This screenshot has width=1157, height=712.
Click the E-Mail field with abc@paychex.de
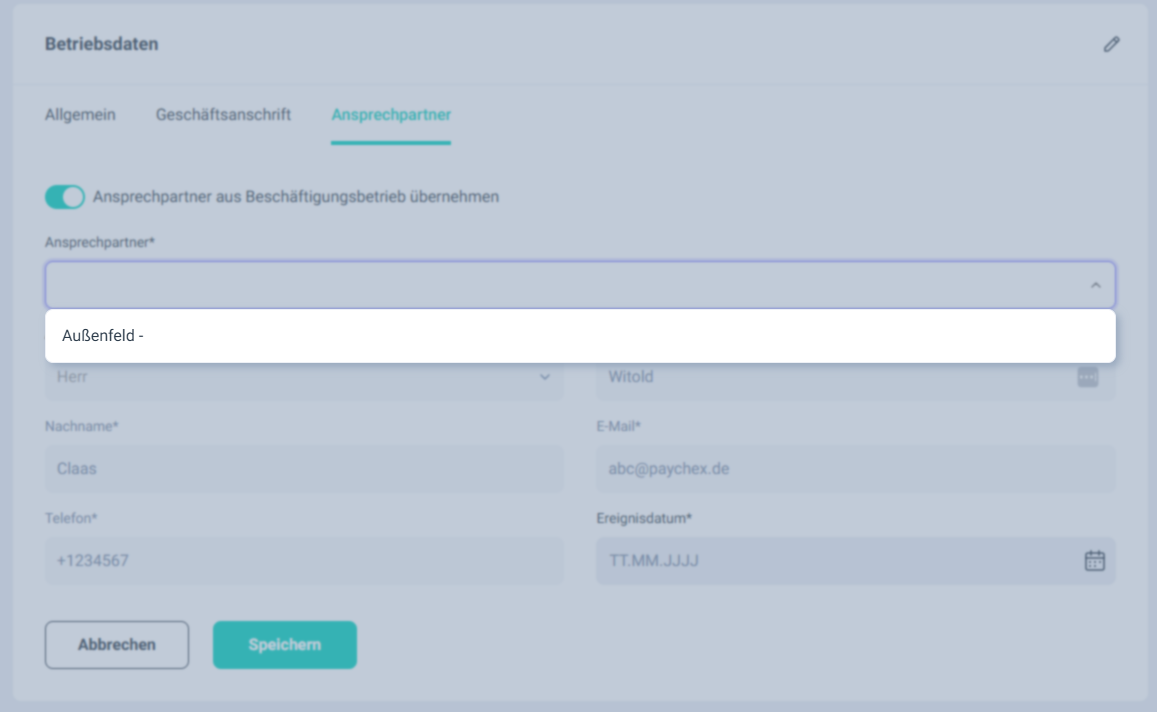pyautogui.click(x=855, y=469)
